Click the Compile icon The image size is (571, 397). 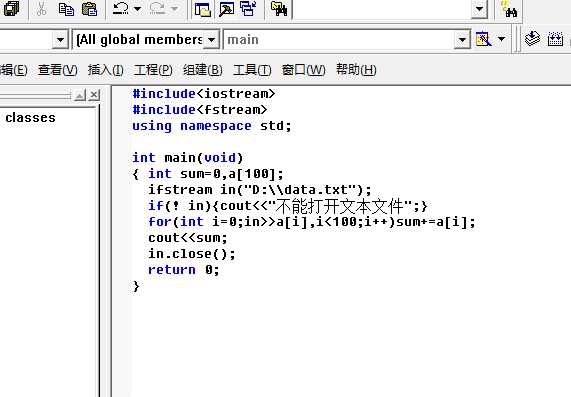point(532,39)
